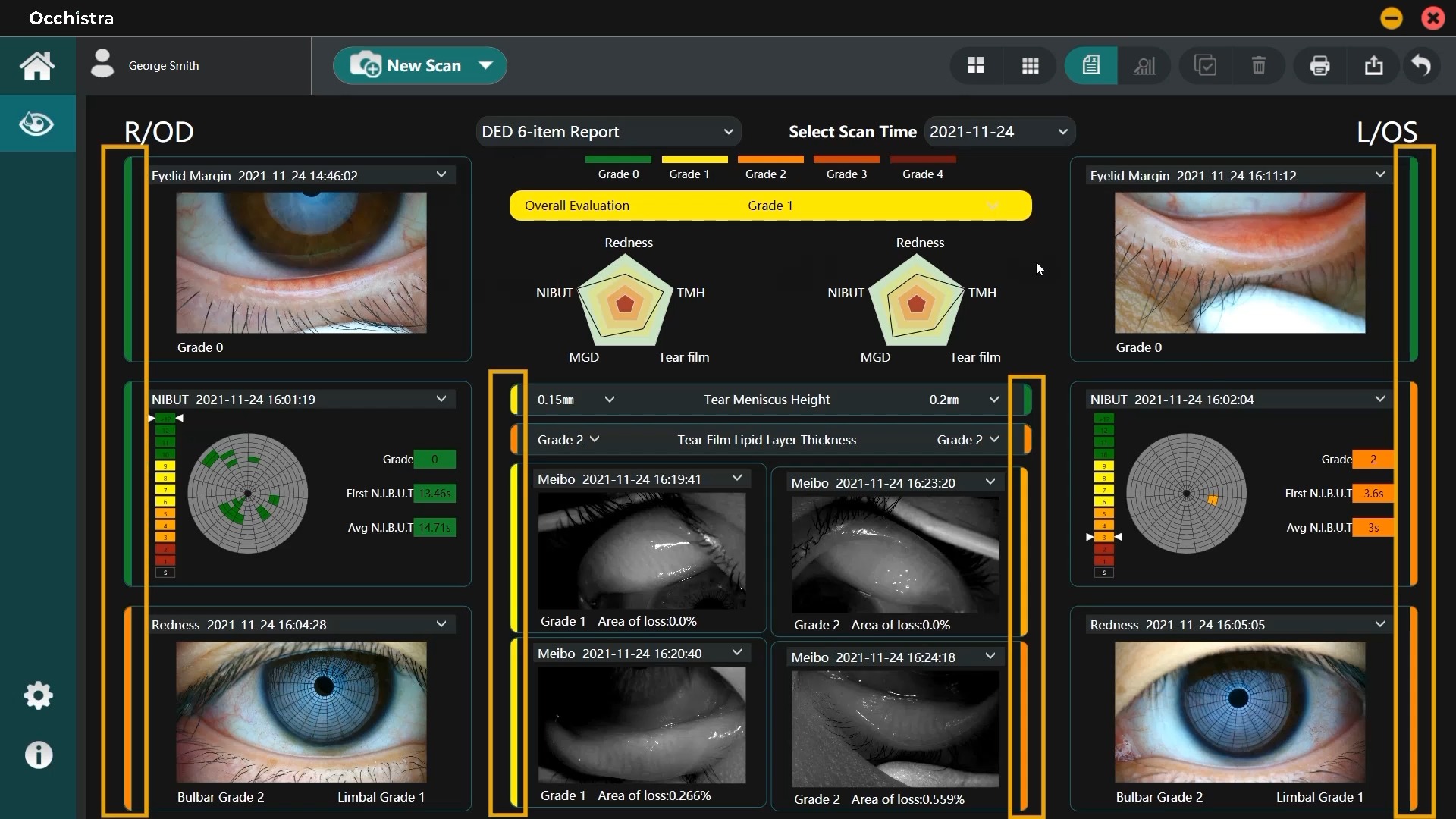Viewport: 1456px width, 819px height.
Task: Open the New Scan dropdown arrow
Action: (486, 65)
